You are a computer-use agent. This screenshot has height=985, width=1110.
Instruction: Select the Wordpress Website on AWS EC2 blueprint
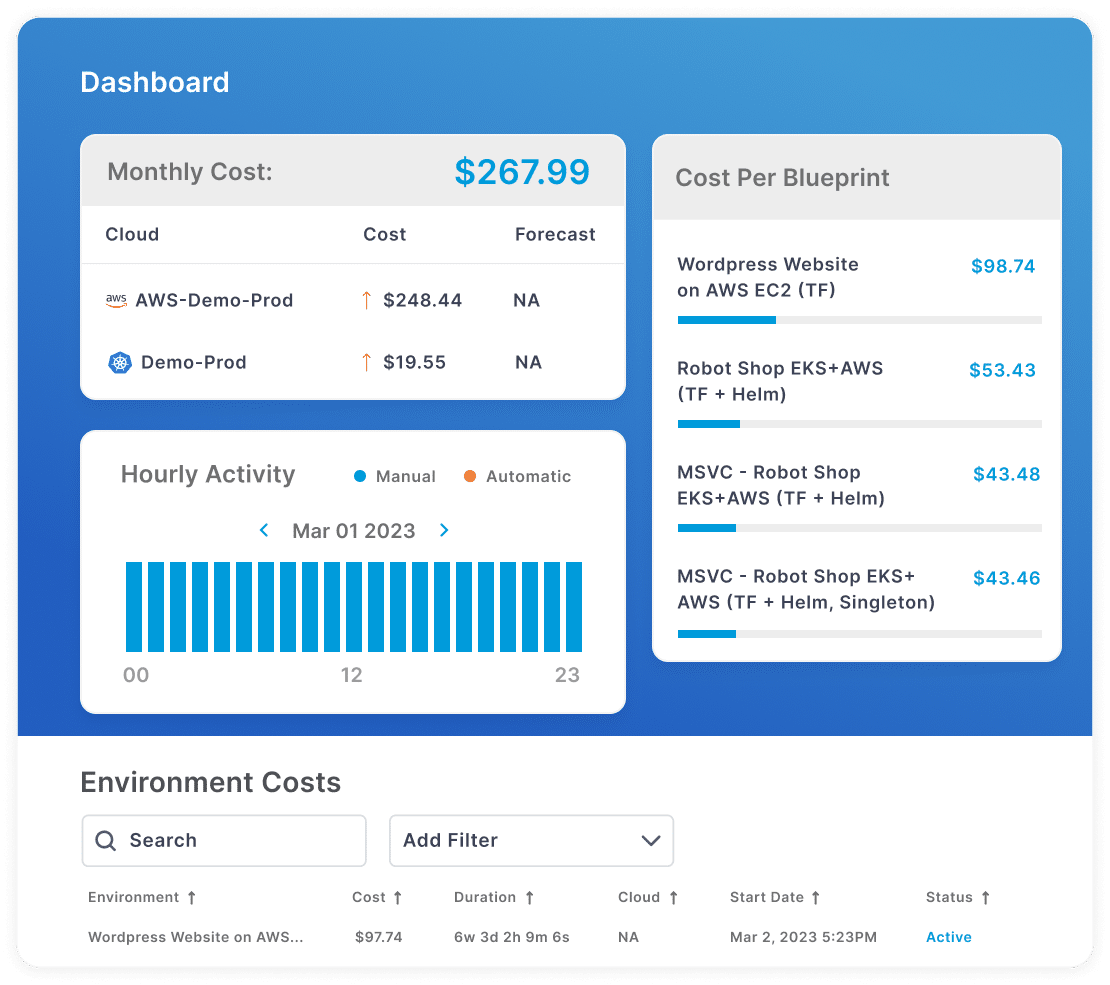click(767, 277)
